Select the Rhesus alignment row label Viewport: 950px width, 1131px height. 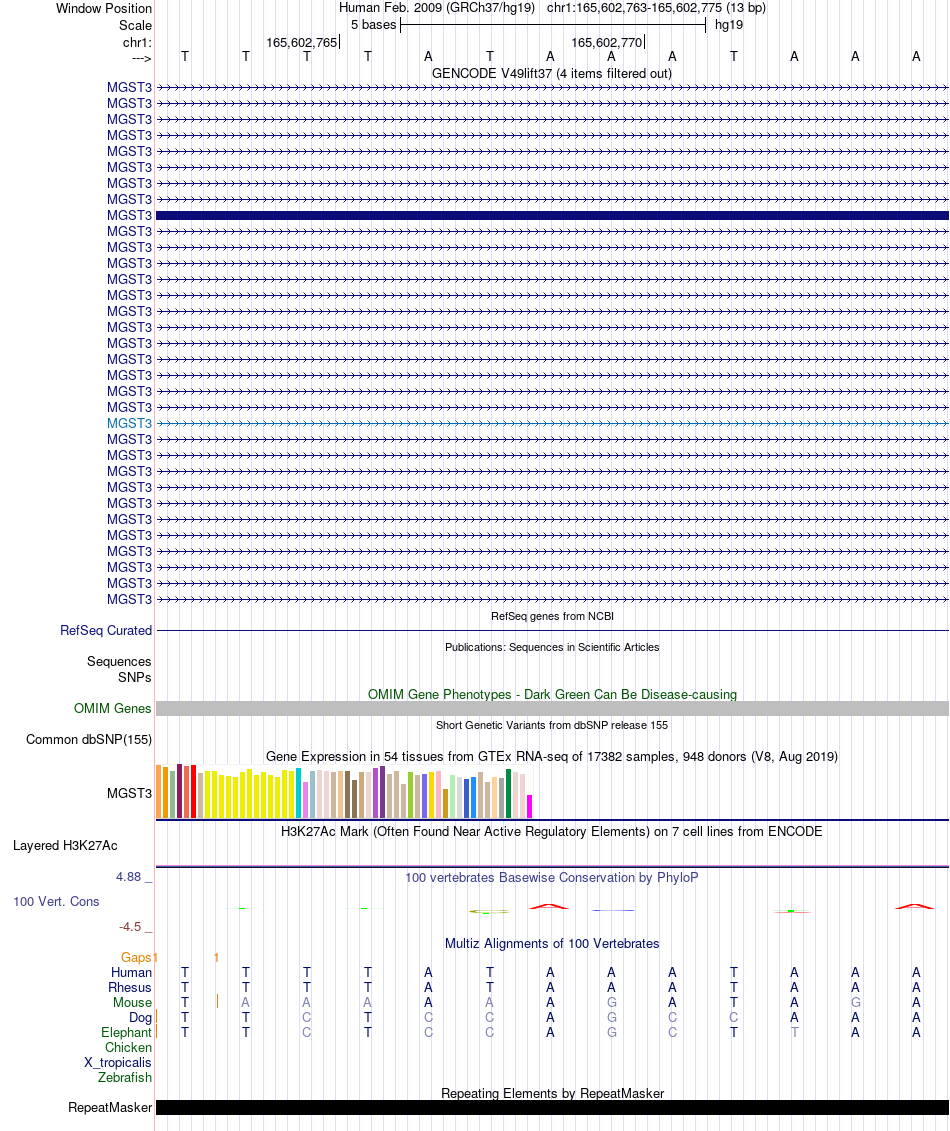tap(130, 987)
